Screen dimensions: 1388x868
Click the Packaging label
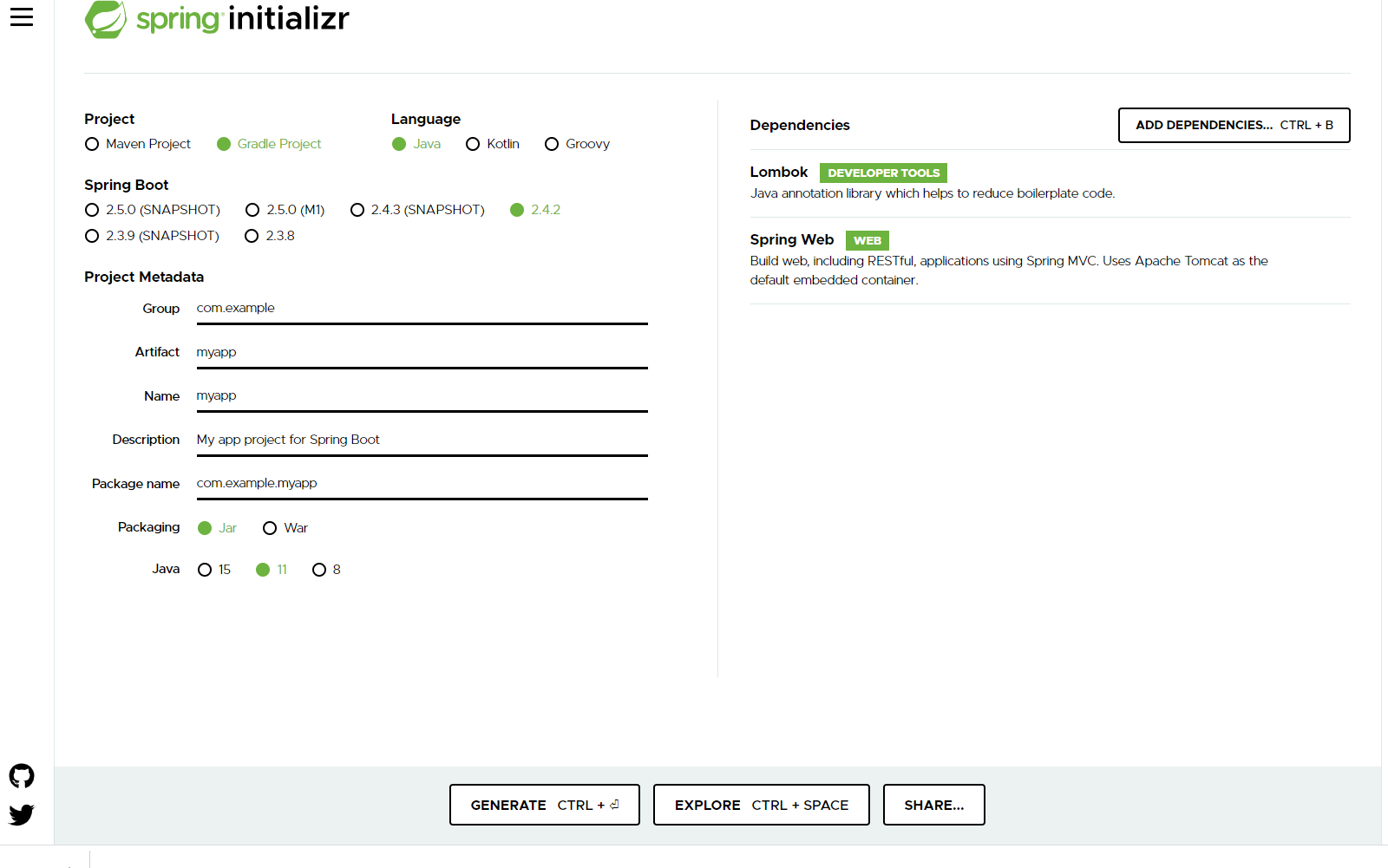click(149, 527)
